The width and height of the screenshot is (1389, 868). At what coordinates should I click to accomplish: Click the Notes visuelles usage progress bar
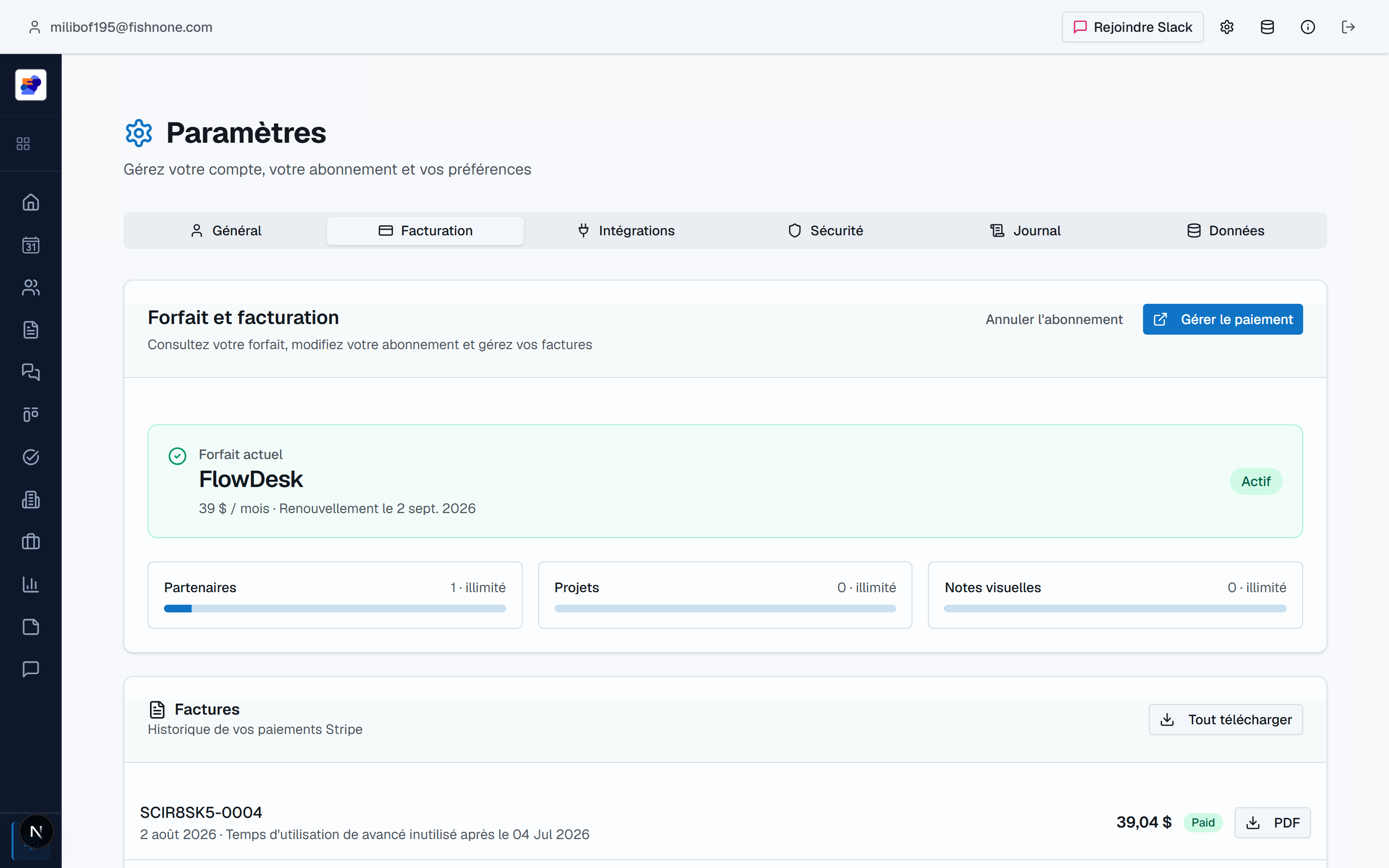pos(1115,609)
